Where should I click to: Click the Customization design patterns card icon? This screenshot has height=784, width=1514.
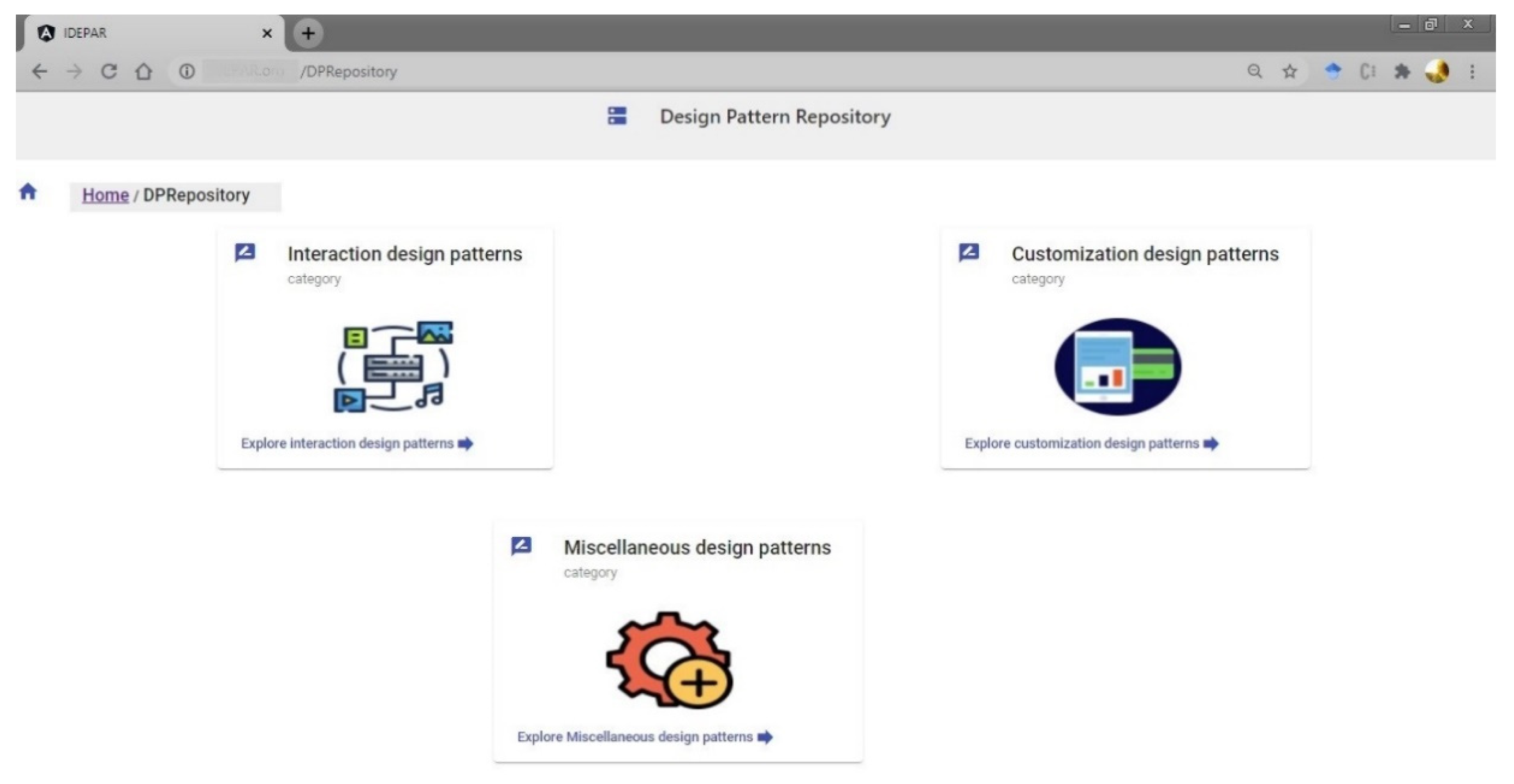point(969,253)
